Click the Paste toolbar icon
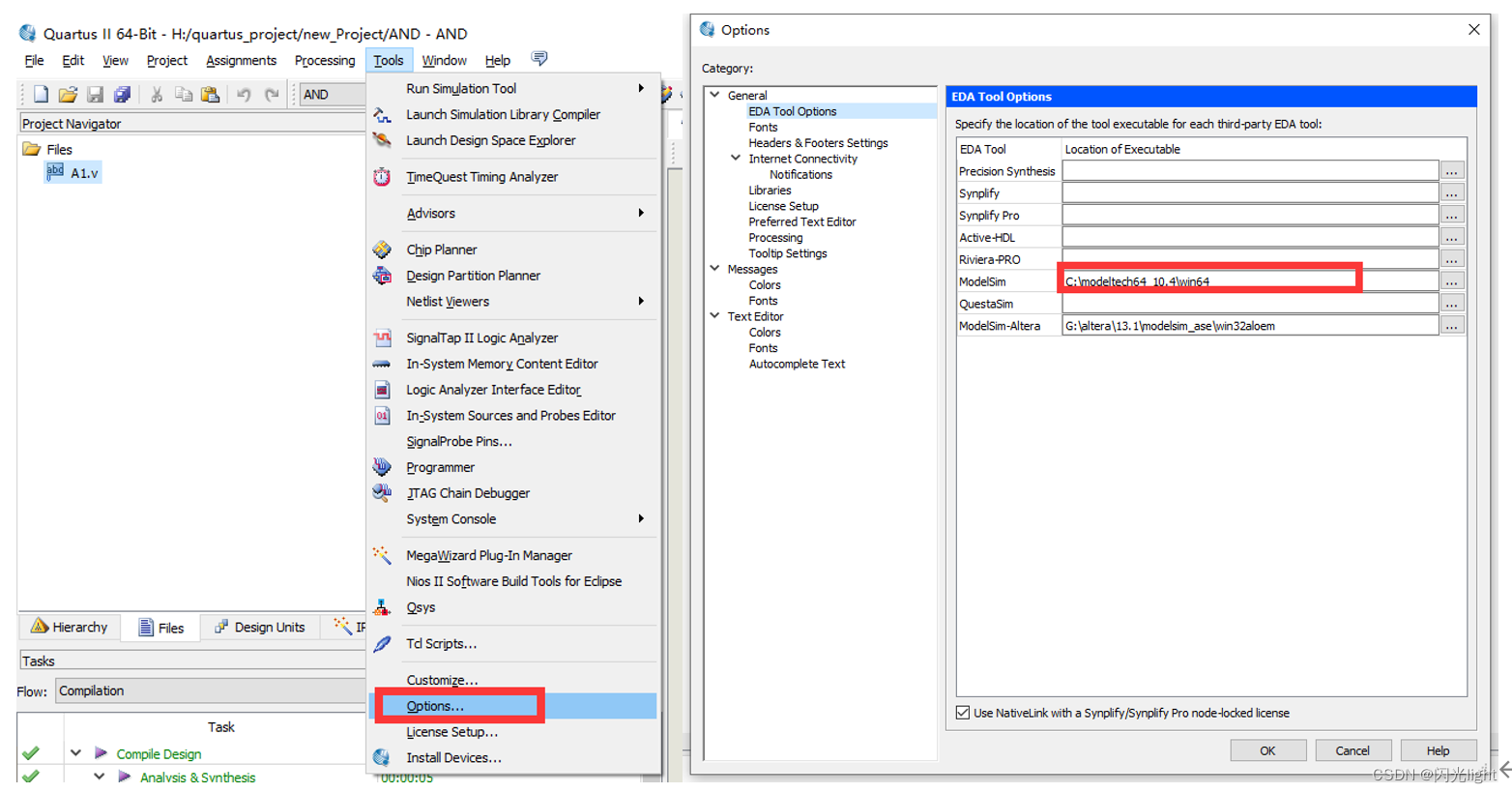 (210, 94)
